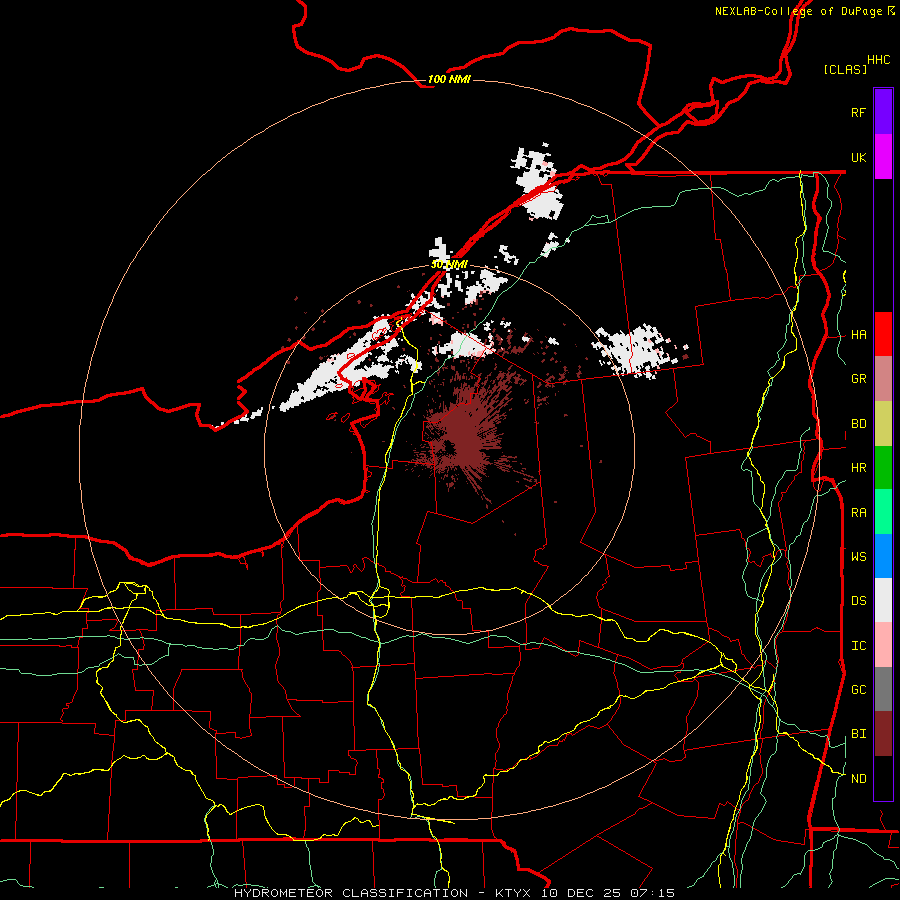This screenshot has width=900, height=900.
Task: Click the 'BD' legend label
Action: 858,424
